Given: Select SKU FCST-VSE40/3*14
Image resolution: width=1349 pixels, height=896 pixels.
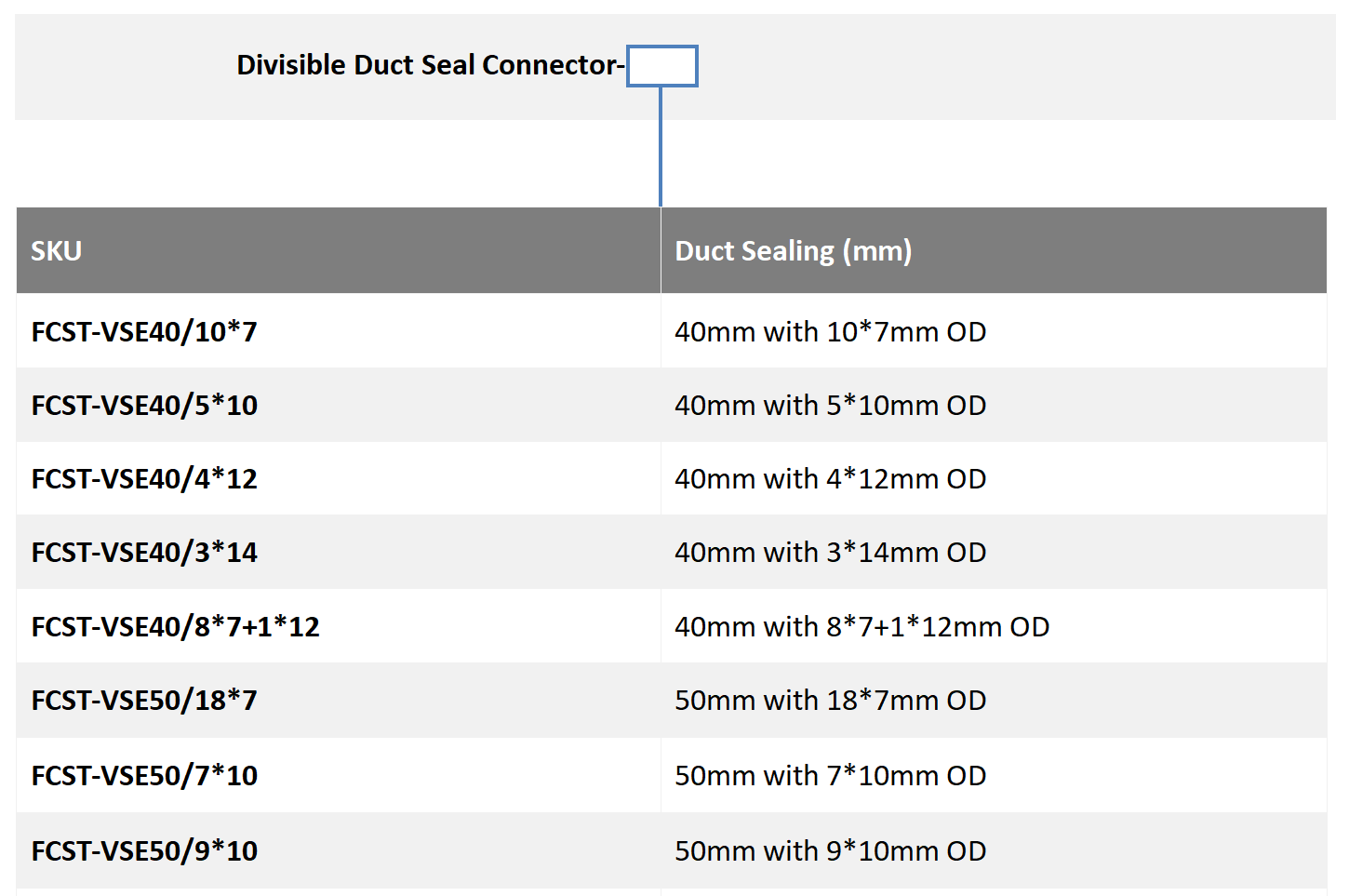Looking at the screenshot, I should click(144, 553).
